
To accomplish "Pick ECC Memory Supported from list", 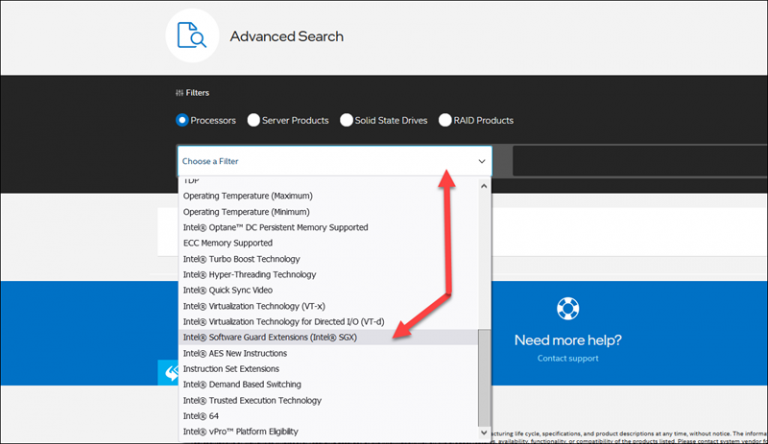I will (227, 243).
